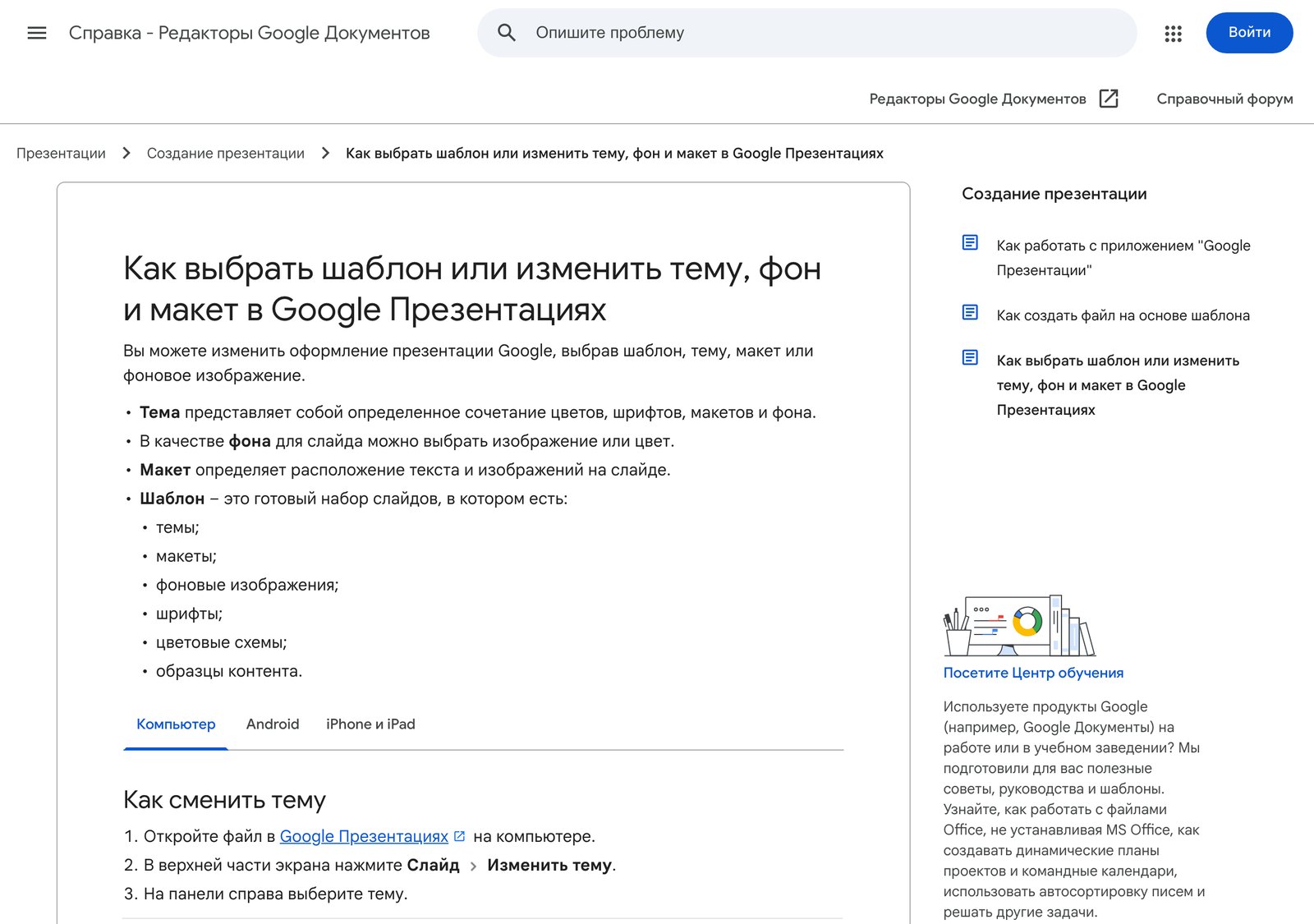Open the Google apps grid
Image resolution: width=1314 pixels, height=924 pixels.
point(1173,33)
